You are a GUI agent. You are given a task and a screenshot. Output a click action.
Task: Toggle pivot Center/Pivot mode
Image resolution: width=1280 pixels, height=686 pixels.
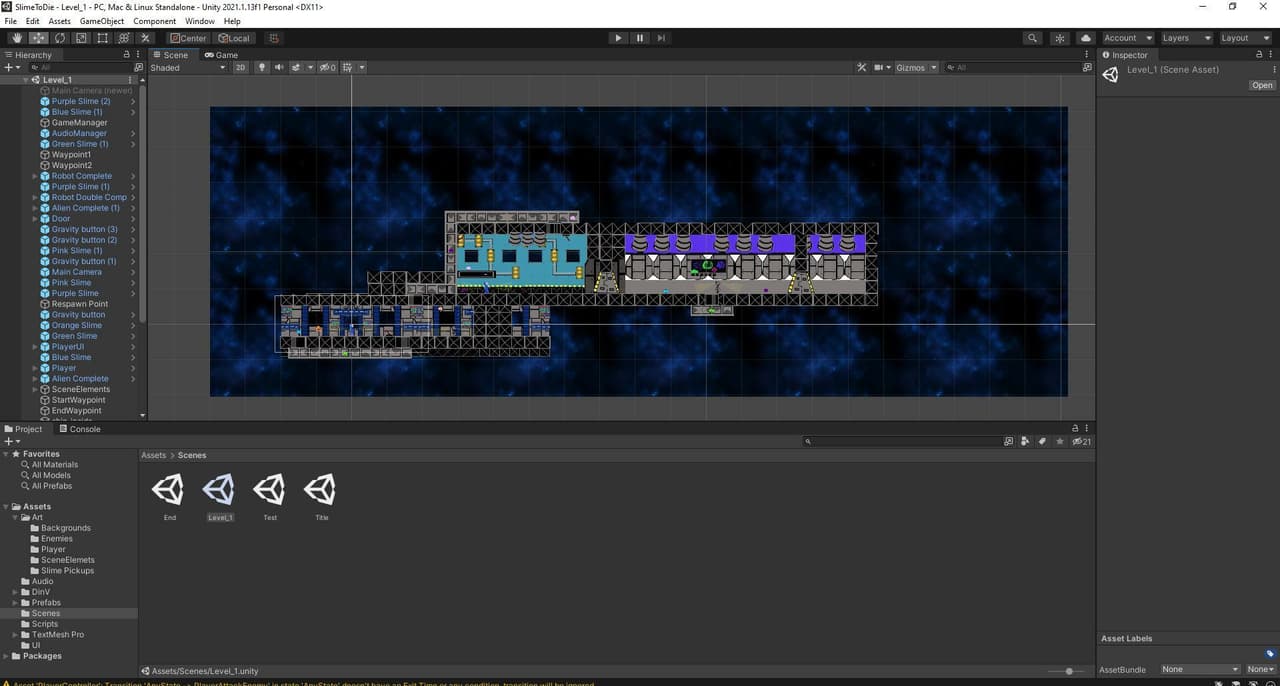[187, 38]
